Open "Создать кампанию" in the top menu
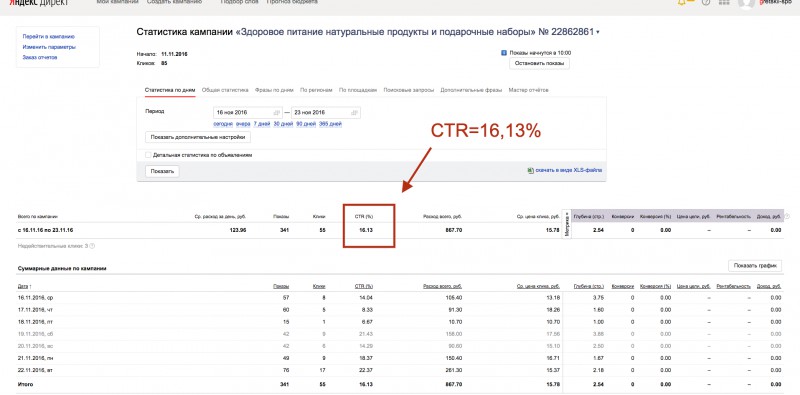 pos(174,2)
